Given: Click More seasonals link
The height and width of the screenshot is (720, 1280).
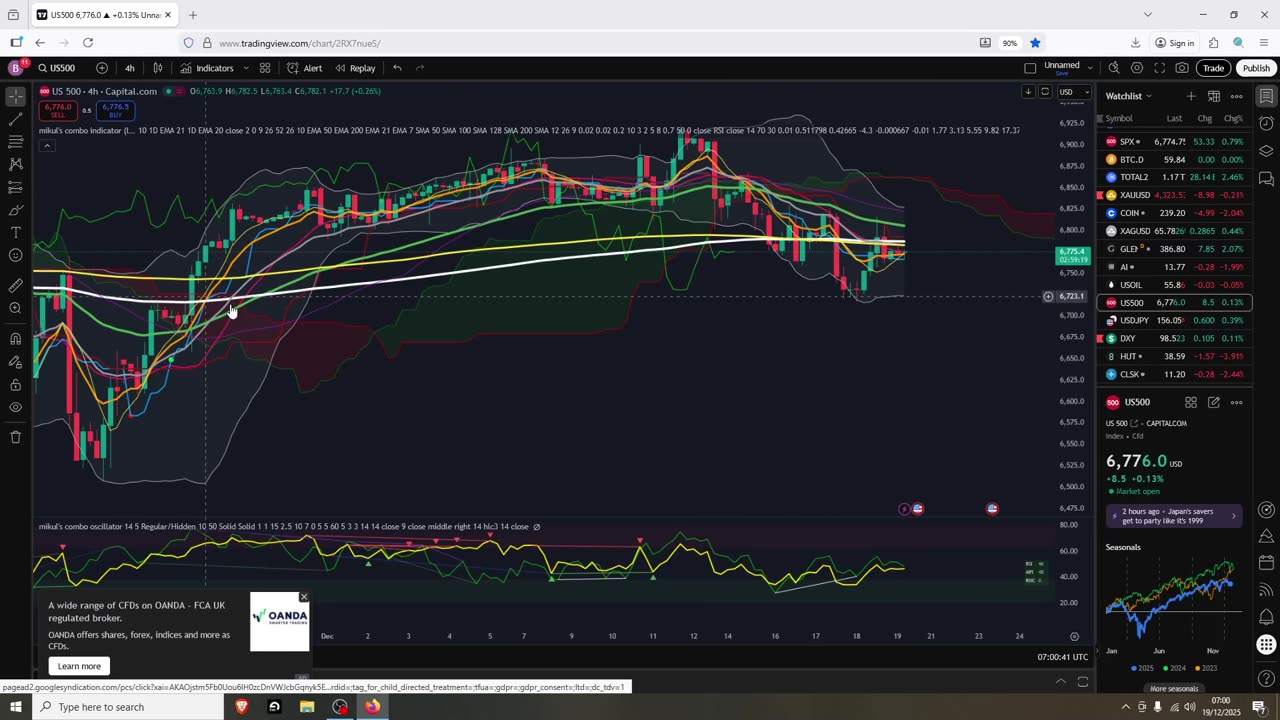Looking at the screenshot, I should pos(1174,688).
